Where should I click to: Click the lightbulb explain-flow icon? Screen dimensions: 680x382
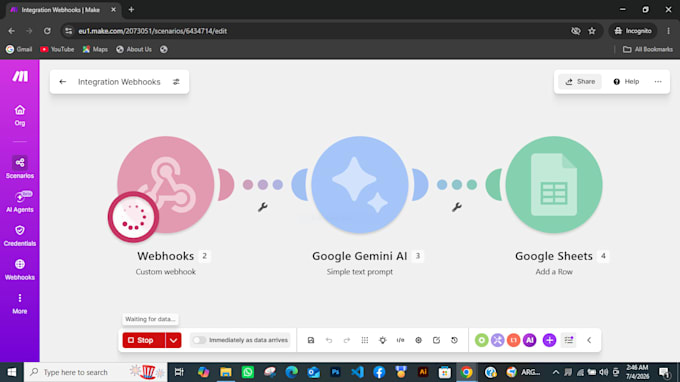coord(382,340)
